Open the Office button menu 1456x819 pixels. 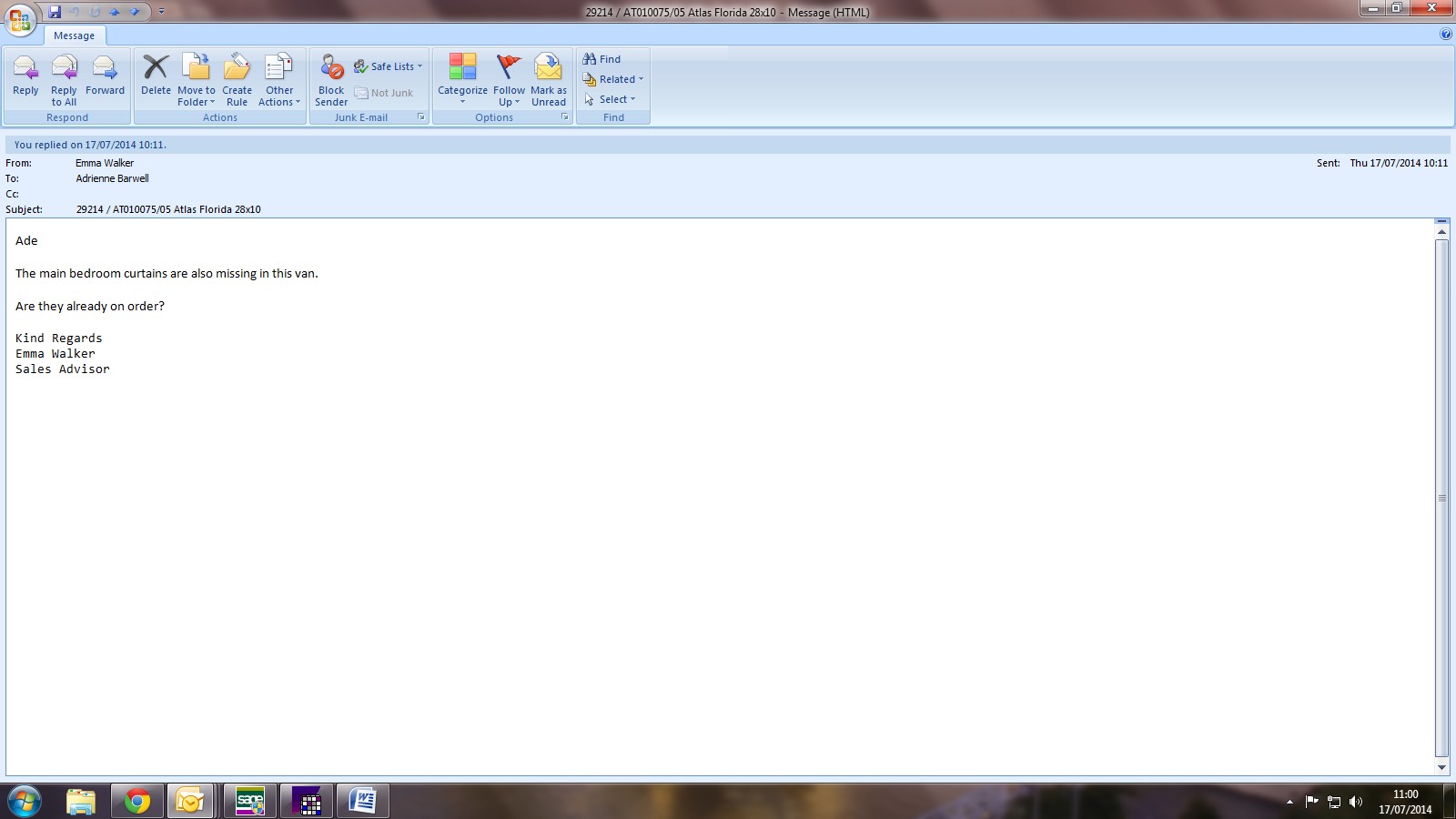click(20, 19)
